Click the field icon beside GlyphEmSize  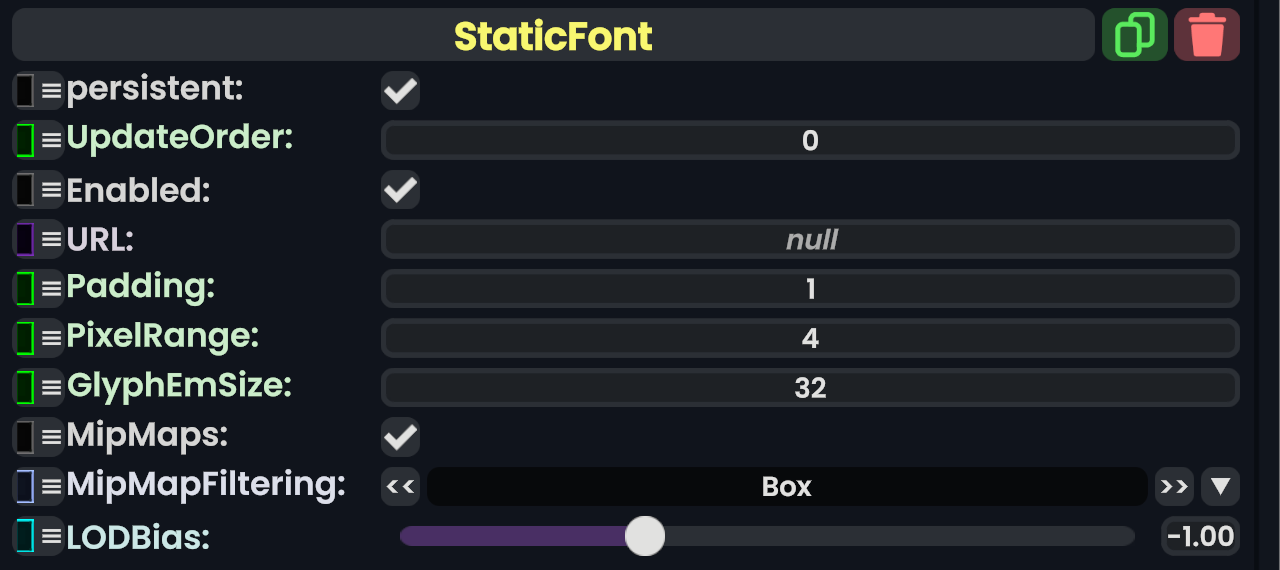coord(25,387)
